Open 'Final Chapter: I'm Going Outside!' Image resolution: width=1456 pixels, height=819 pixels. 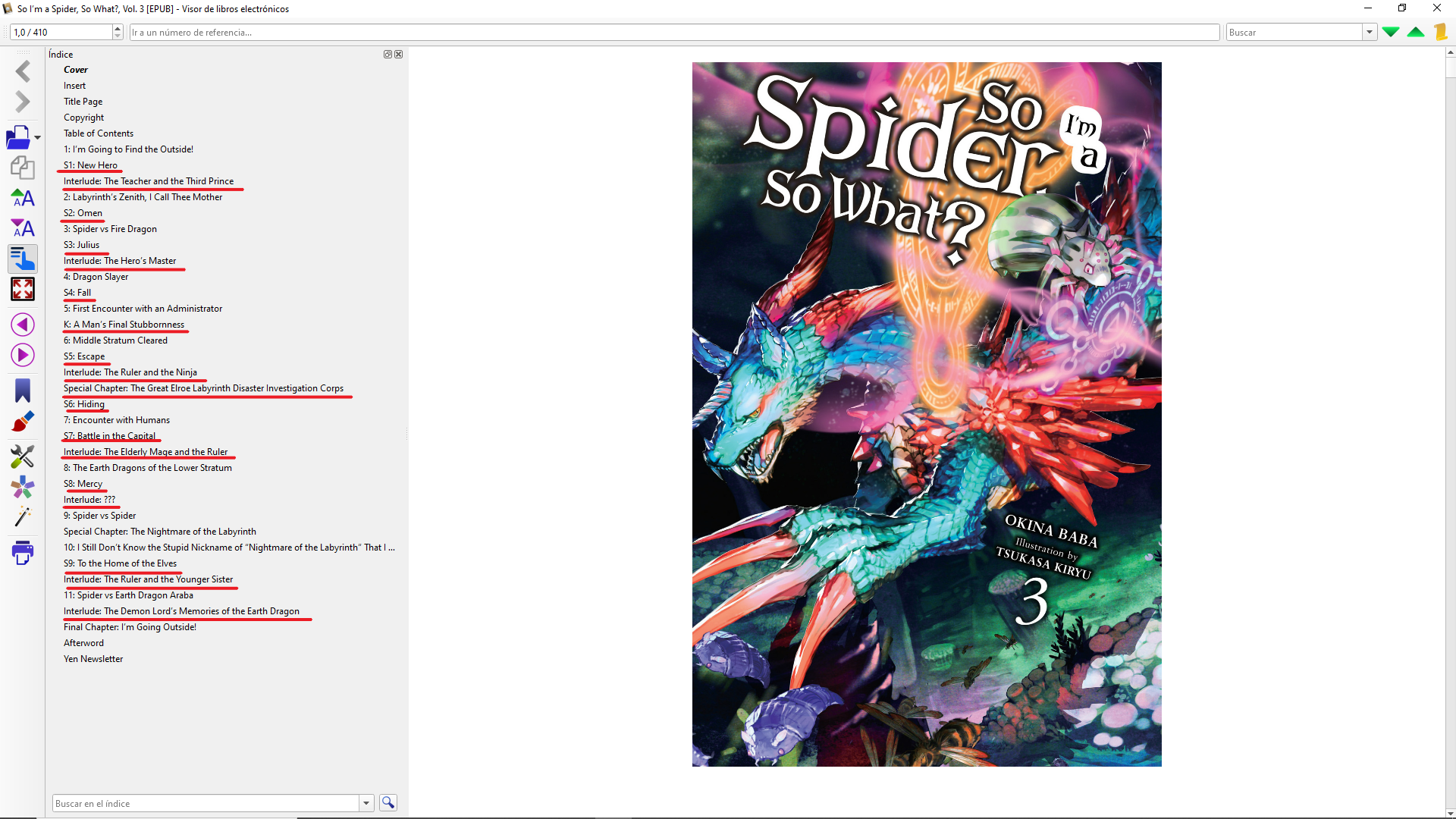pyautogui.click(x=130, y=627)
